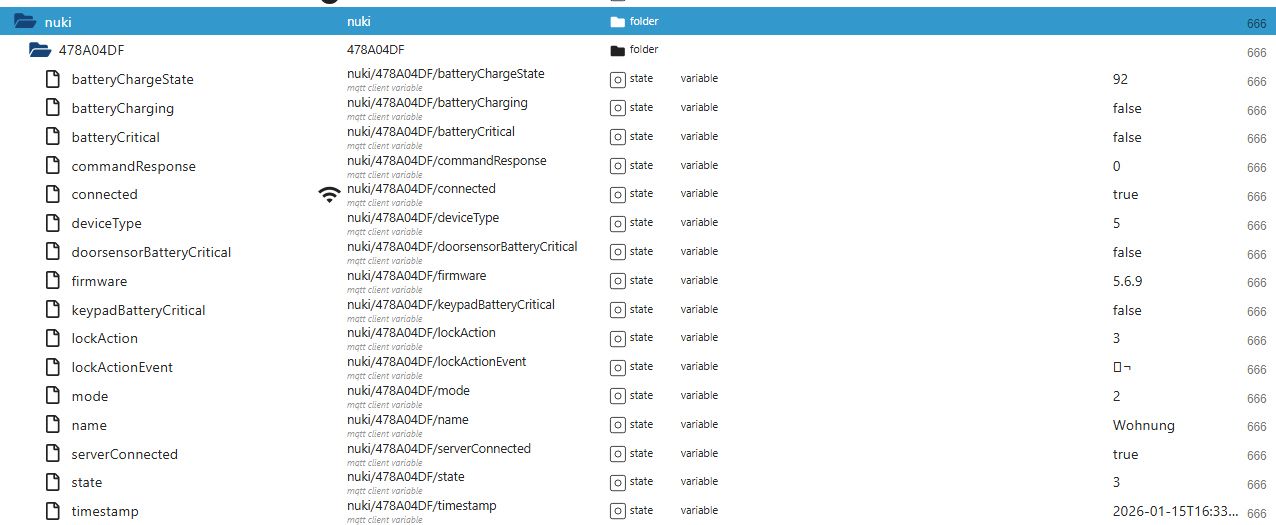Click the doorsensorBatteryCritical file icon

(53, 252)
